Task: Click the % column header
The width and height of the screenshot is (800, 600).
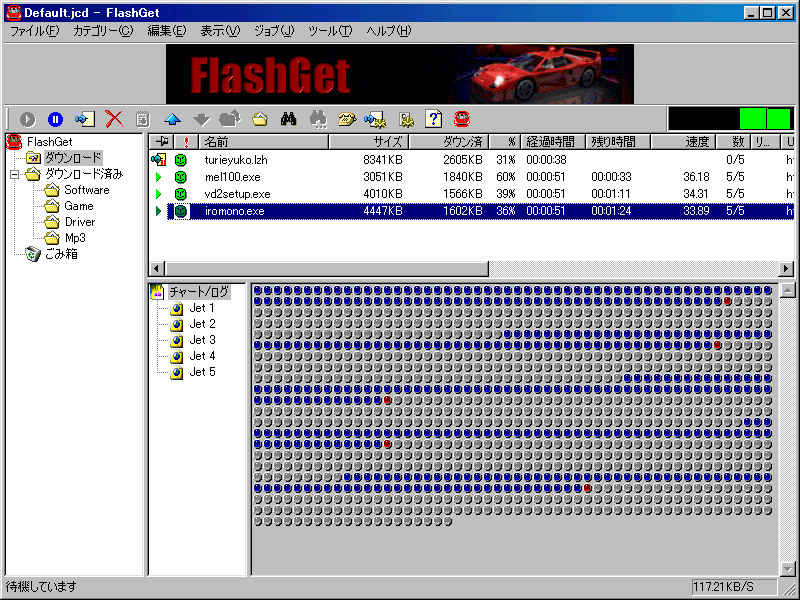Action: 505,142
